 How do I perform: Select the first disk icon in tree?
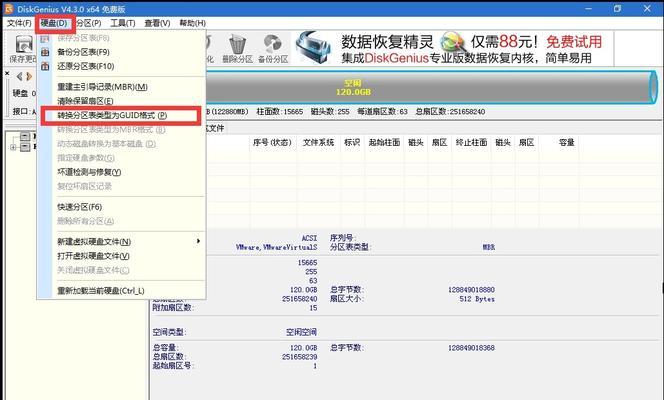(25, 136)
